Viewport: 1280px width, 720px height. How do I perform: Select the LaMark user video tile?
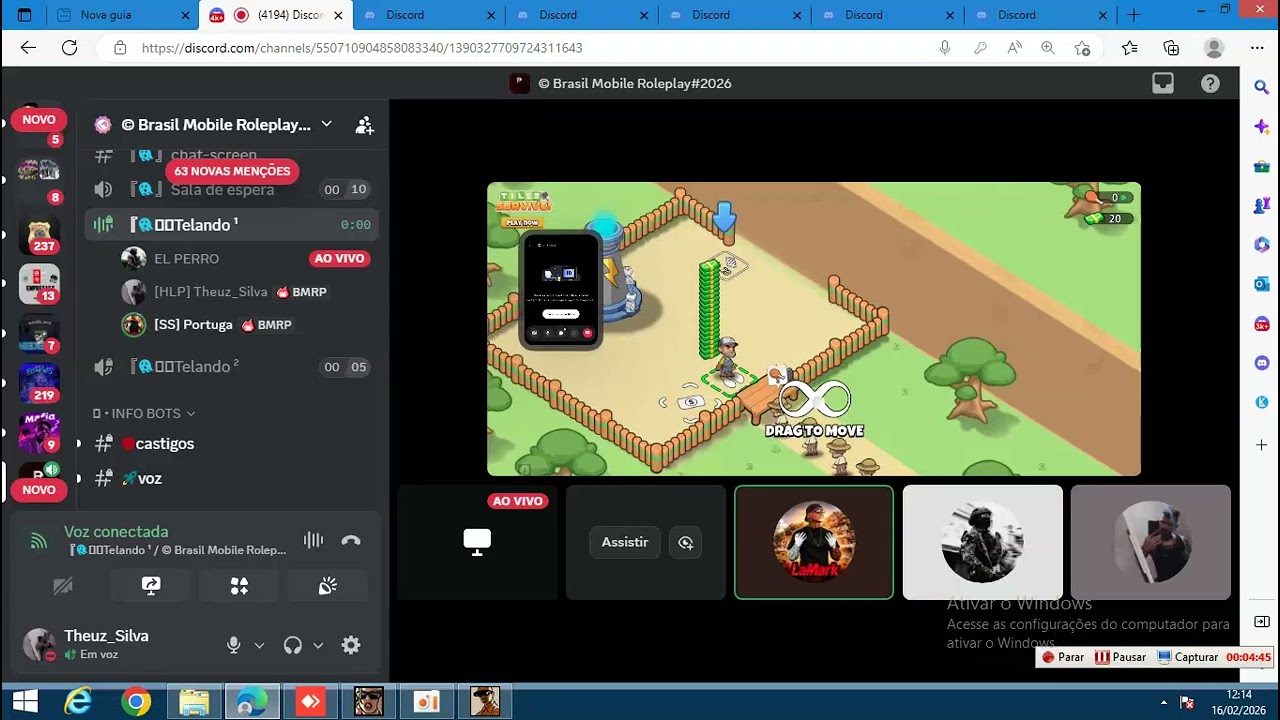click(814, 542)
